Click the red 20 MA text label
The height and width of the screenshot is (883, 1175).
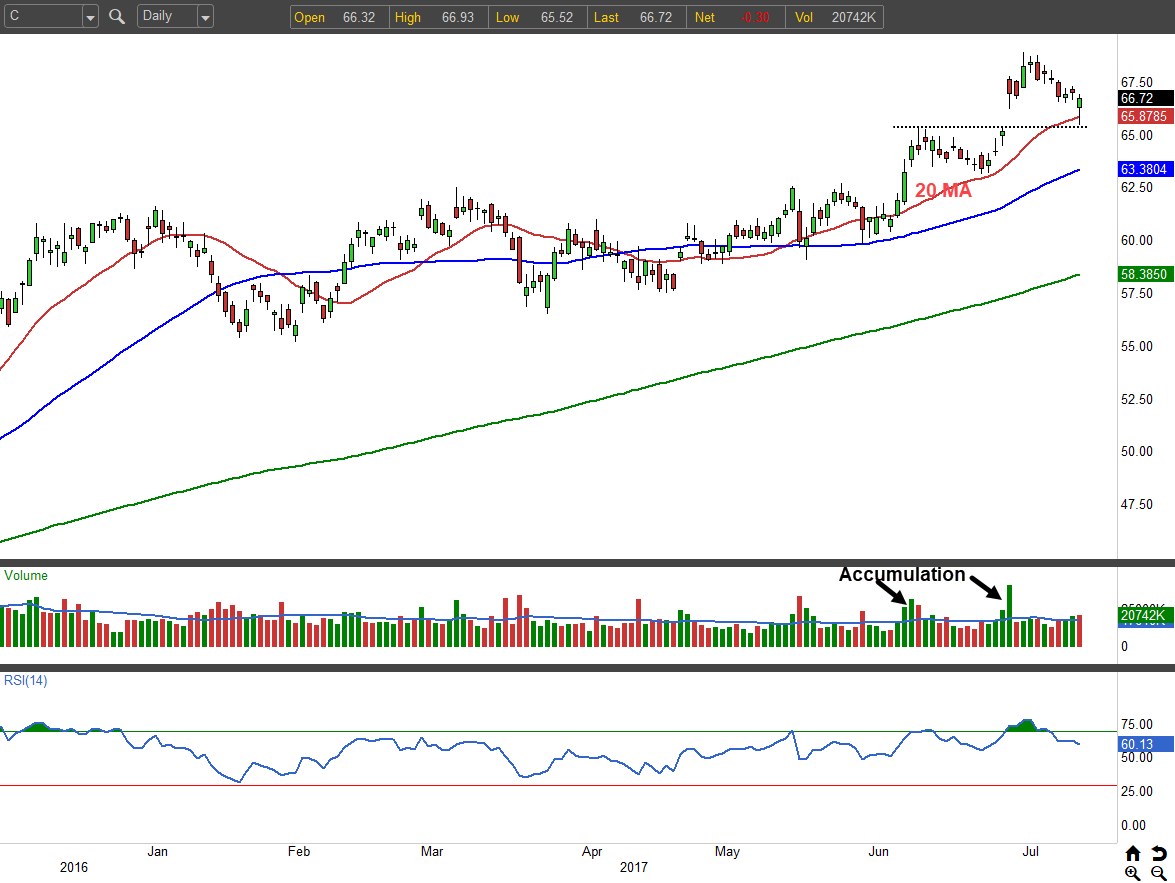click(x=943, y=190)
